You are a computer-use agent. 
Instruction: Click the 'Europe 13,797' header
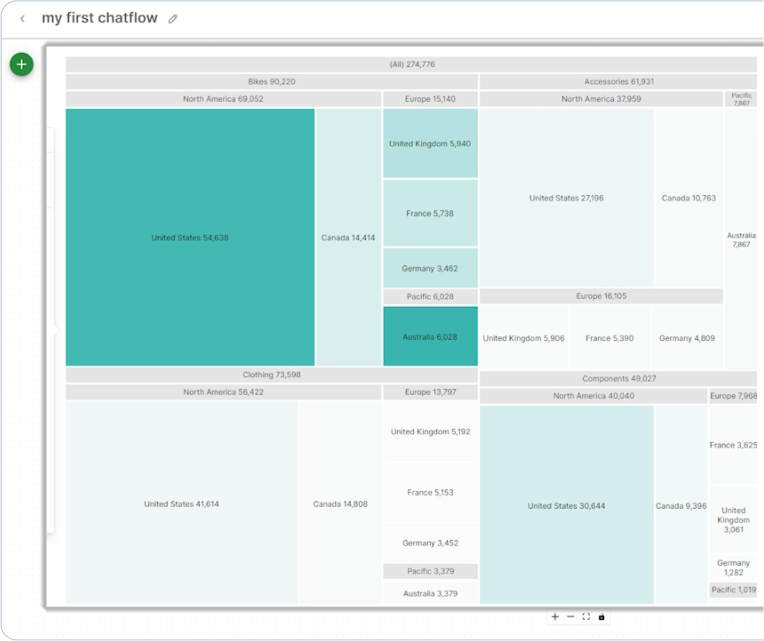430,392
